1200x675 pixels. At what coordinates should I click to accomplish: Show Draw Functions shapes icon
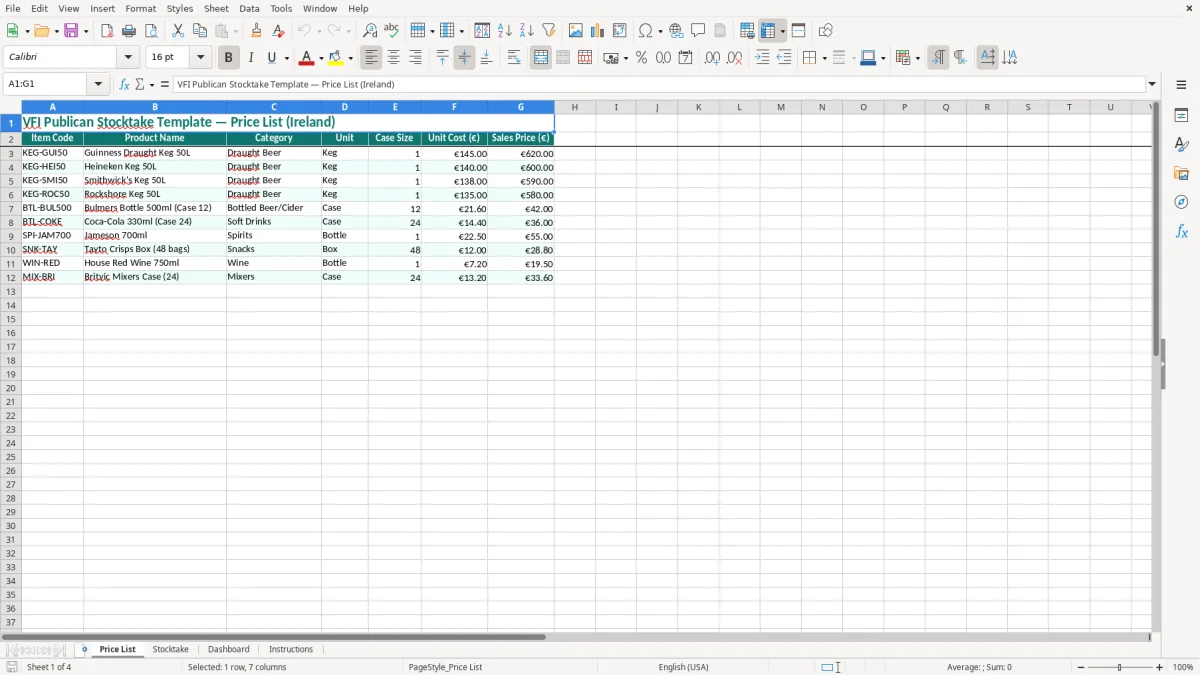(826, 31)
